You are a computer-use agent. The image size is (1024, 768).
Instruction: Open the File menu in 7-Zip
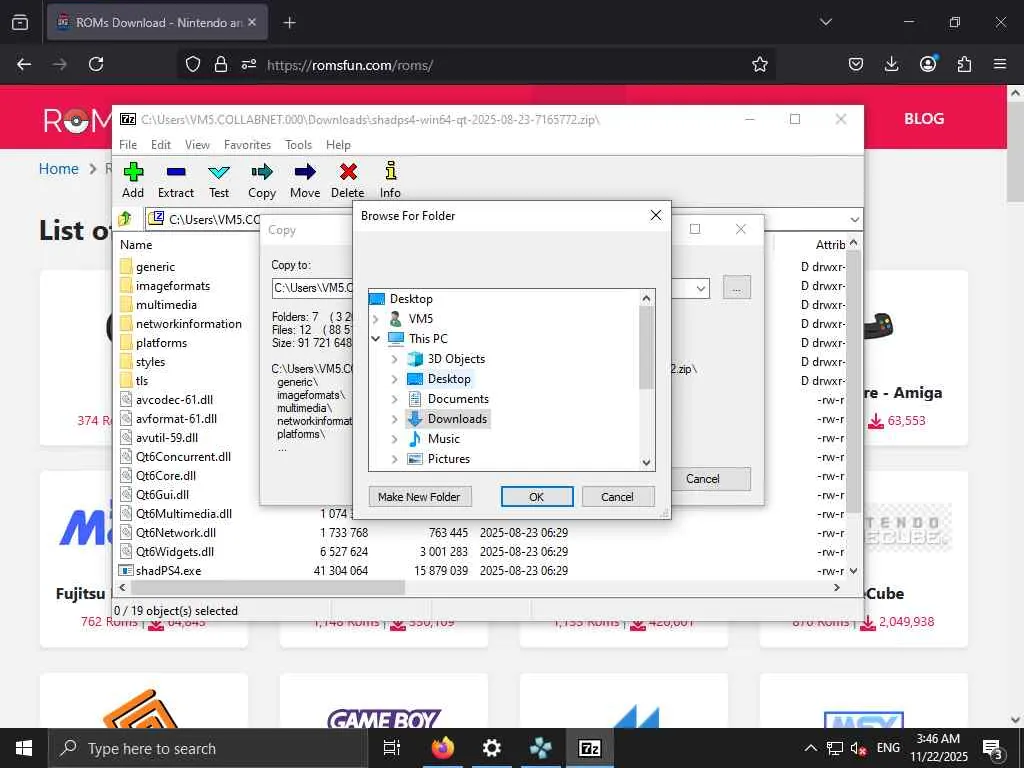click(x=128, y=145)
